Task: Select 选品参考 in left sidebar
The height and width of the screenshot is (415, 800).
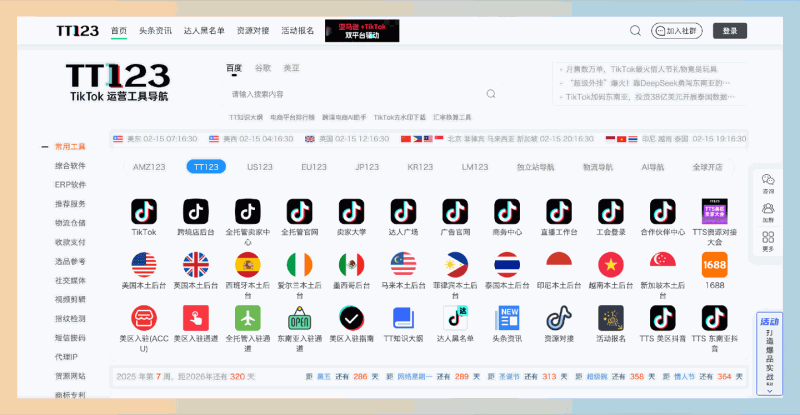Action: click(x=70, y=261)
